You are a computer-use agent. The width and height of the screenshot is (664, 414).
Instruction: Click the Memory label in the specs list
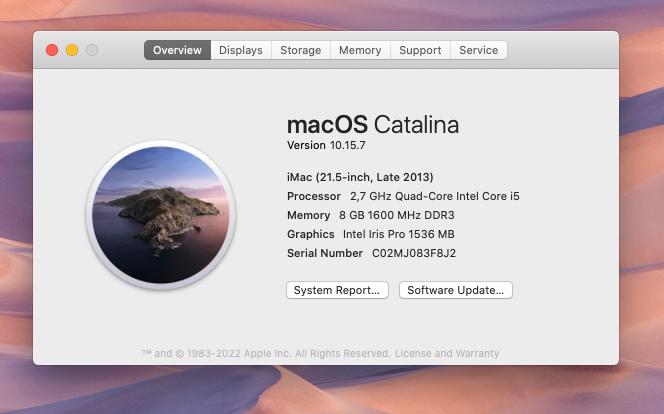tap(309, 215)
